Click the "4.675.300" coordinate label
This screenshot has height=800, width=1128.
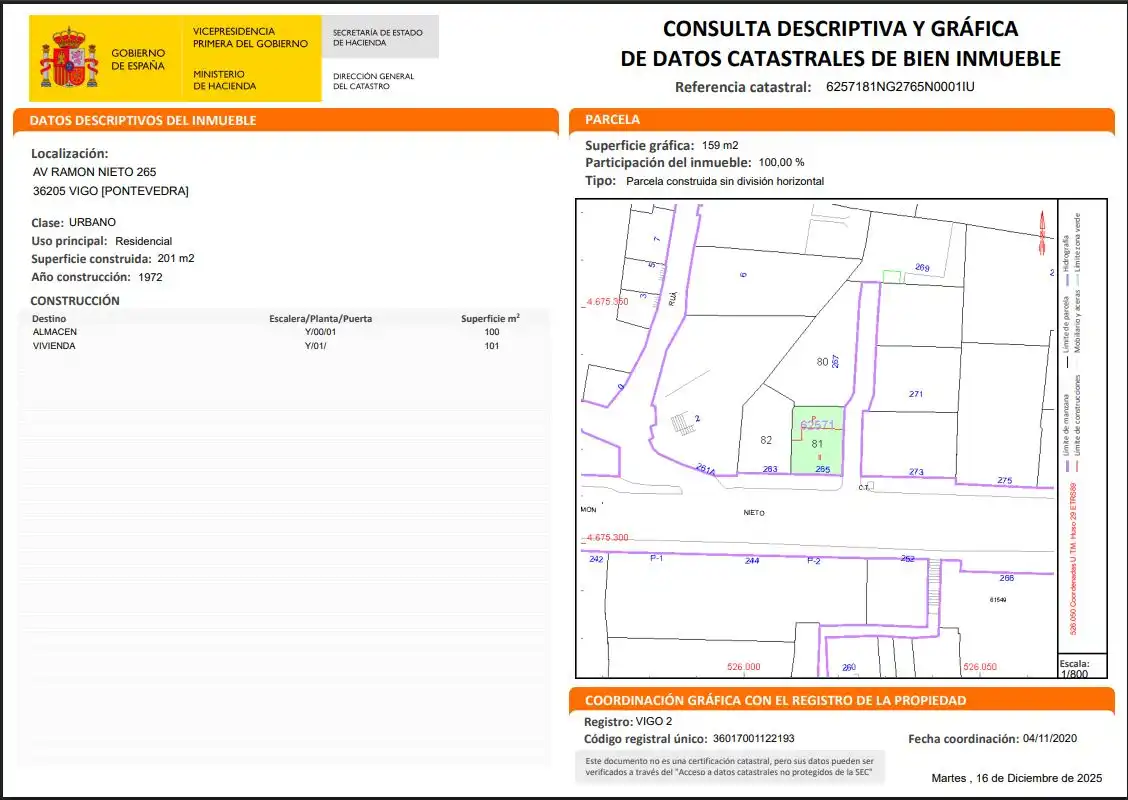click(x=607, y=537)
